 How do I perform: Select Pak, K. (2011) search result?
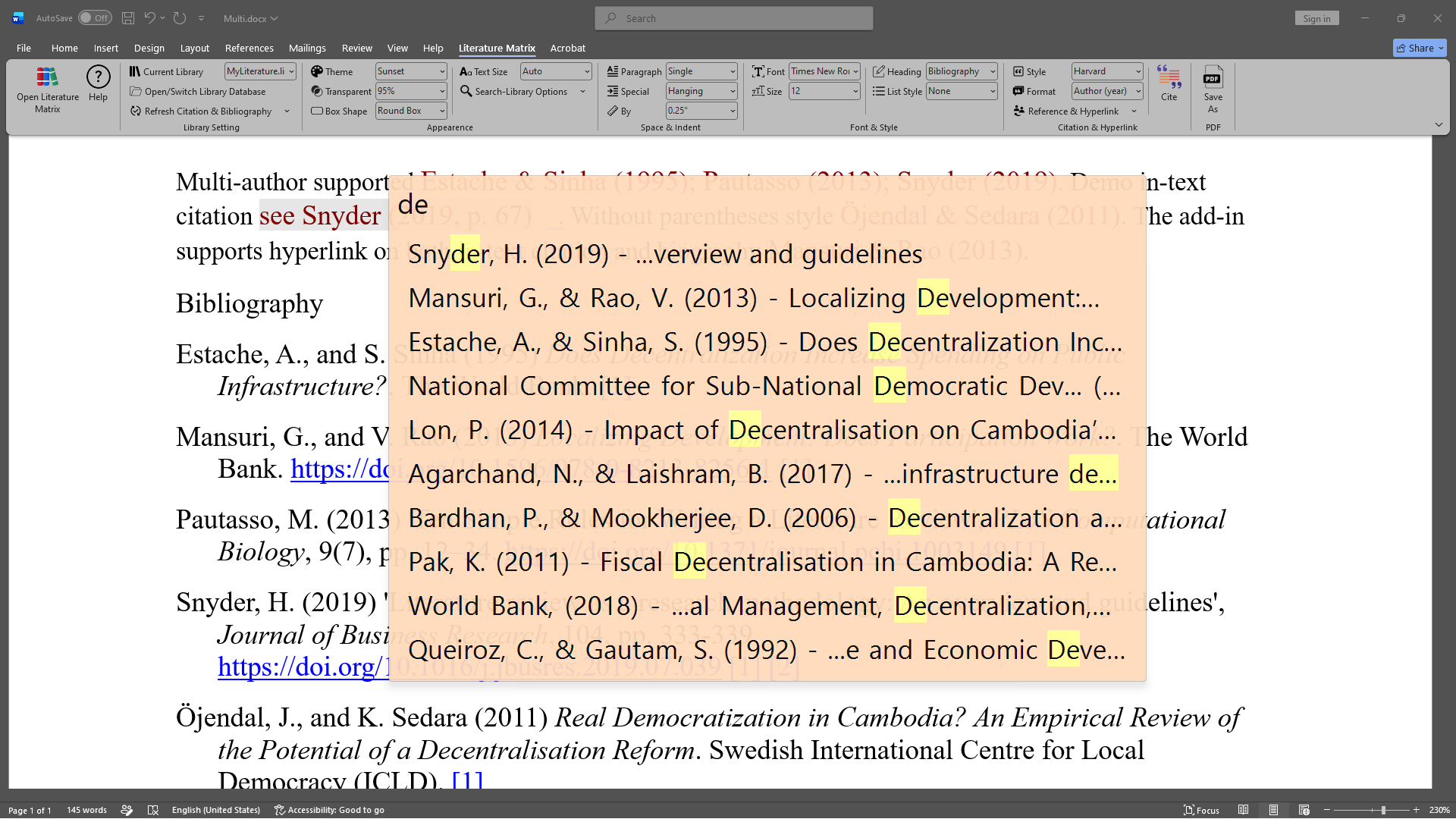(767, 562)
